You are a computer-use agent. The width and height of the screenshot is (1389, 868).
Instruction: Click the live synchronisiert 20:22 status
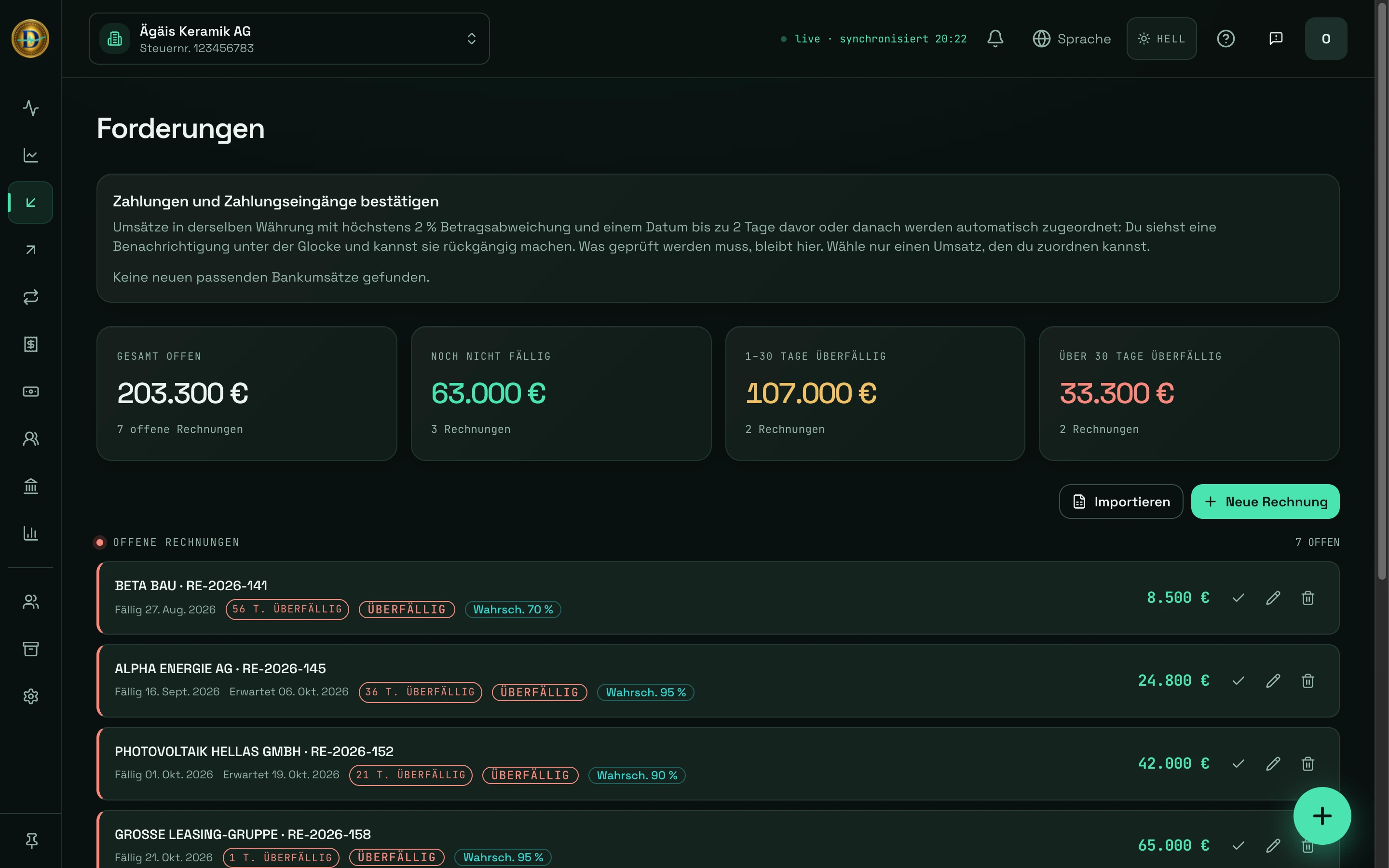pyautogui.click(x=874, y=39)
